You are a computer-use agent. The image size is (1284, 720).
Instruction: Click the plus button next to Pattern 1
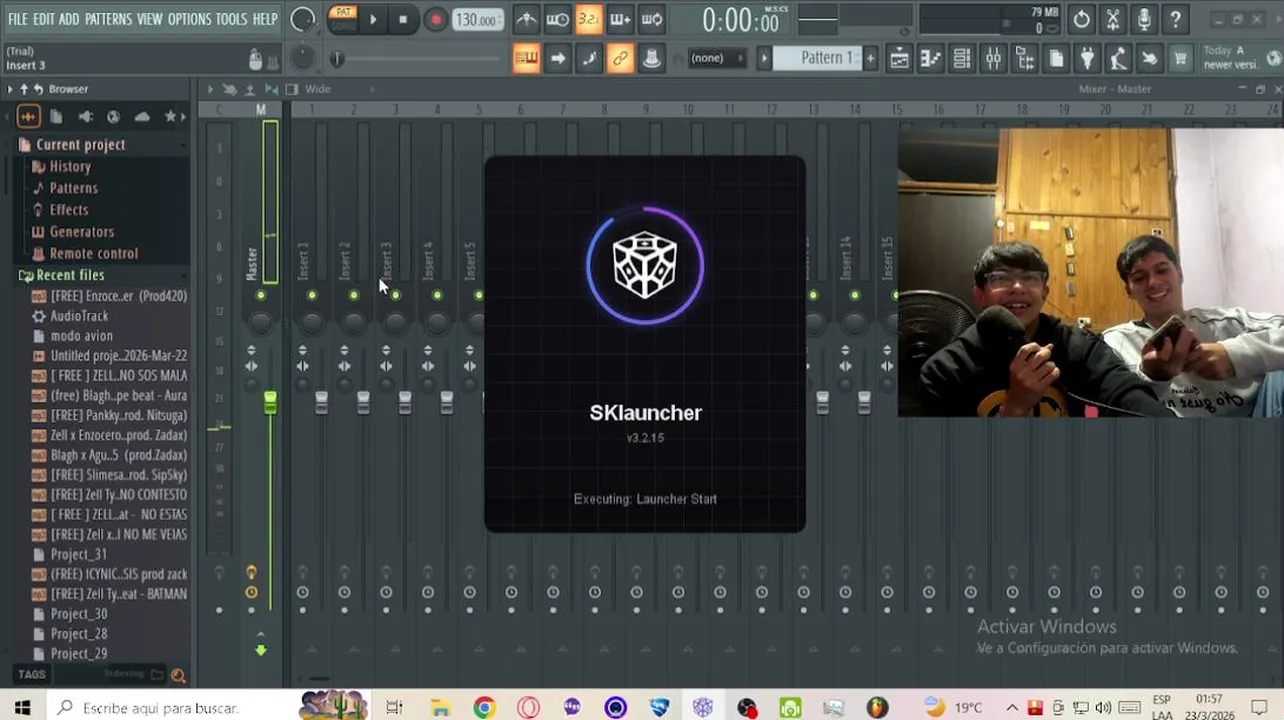coord(870,58)
